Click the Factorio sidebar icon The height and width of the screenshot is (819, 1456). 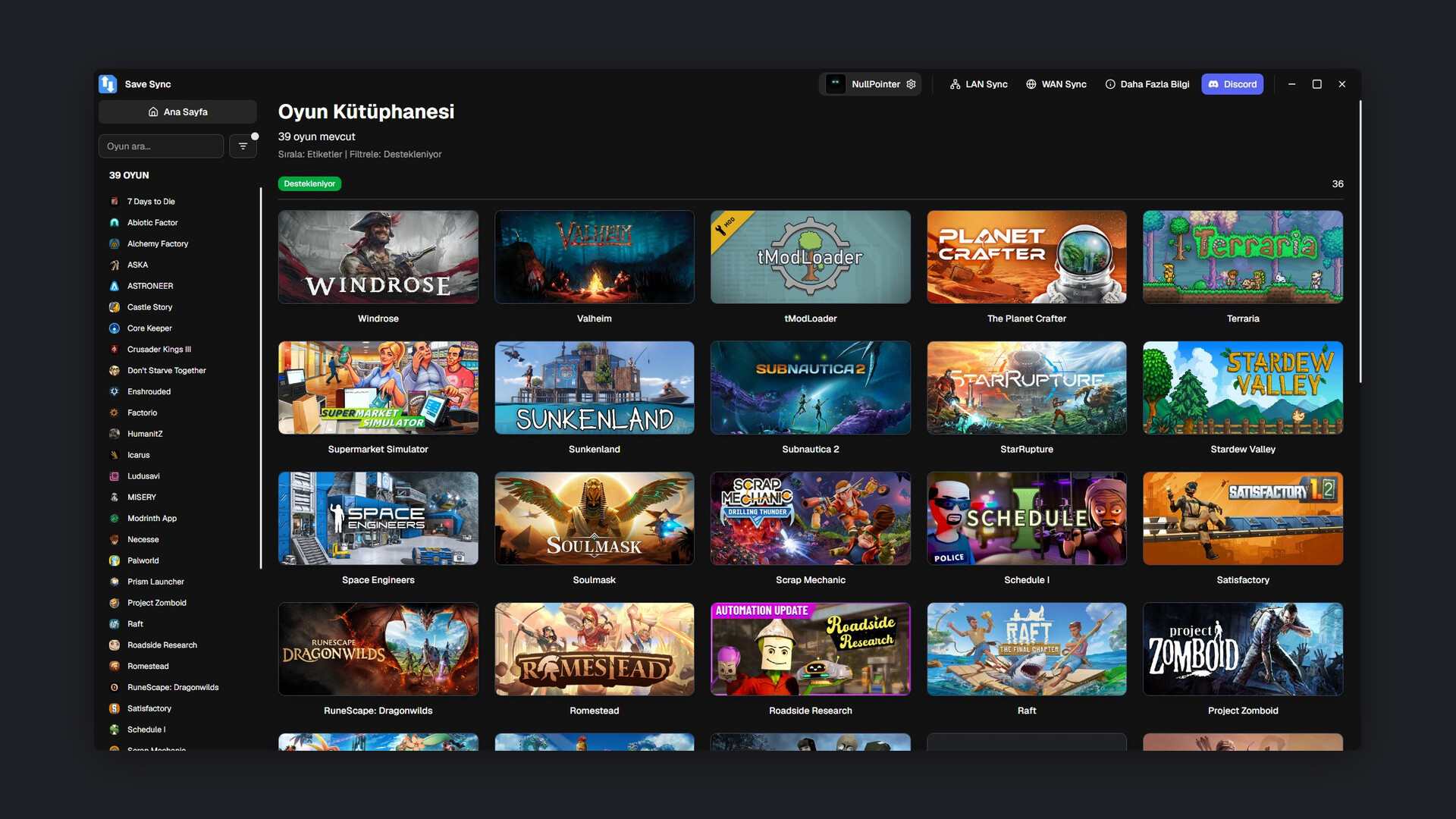[x=115, y=413]
